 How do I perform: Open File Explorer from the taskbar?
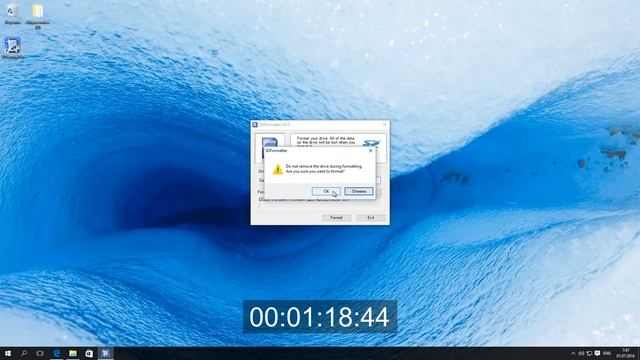coord(73,353)
